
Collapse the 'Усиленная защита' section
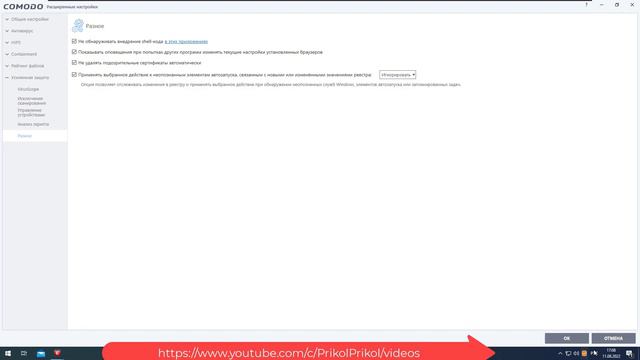click(30, 78)
